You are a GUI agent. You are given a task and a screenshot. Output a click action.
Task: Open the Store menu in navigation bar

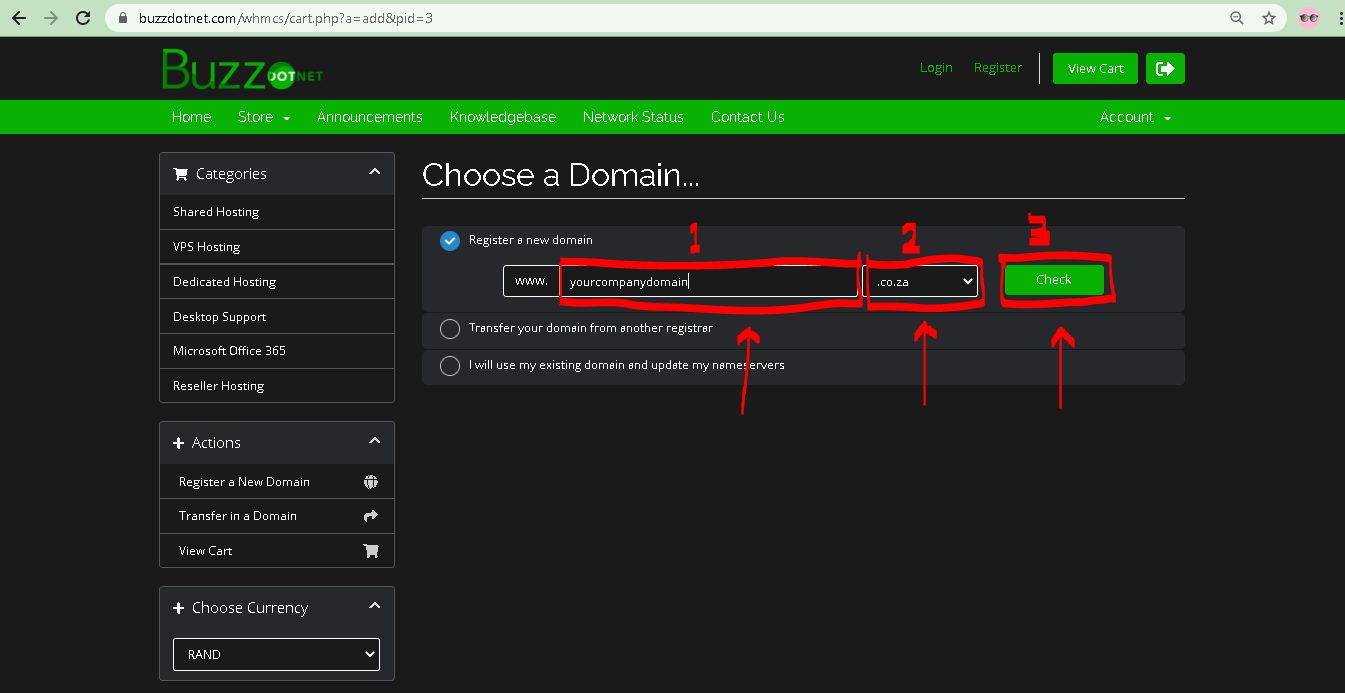[x=263, y=117]
